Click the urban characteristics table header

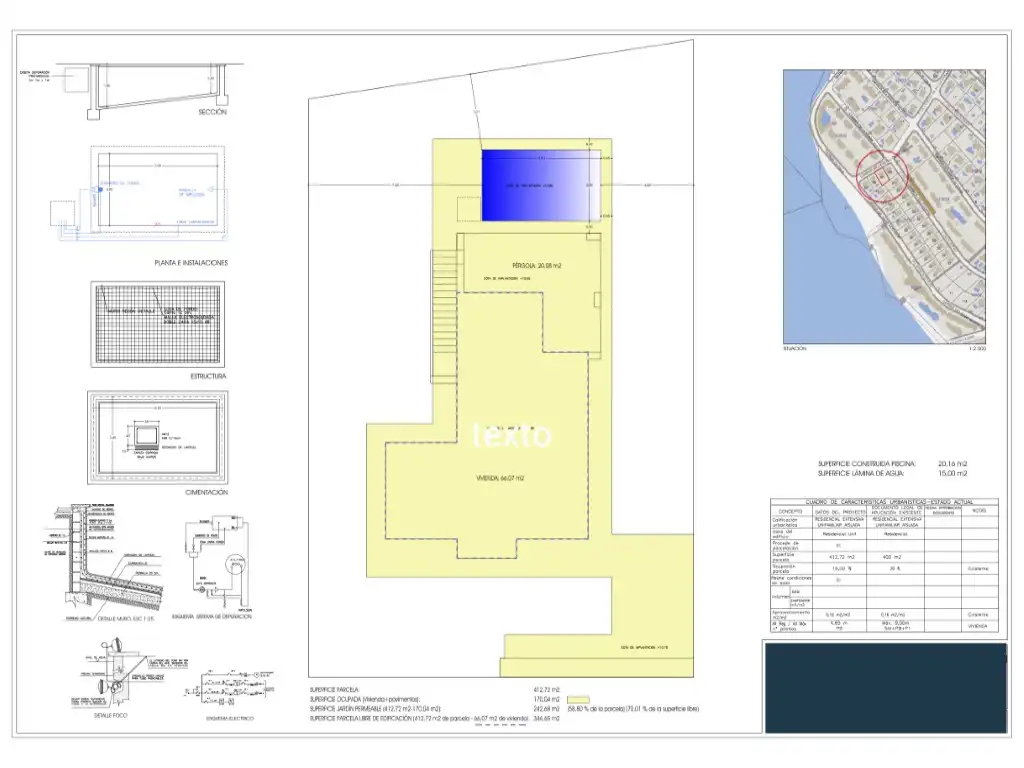coord(884,502)
